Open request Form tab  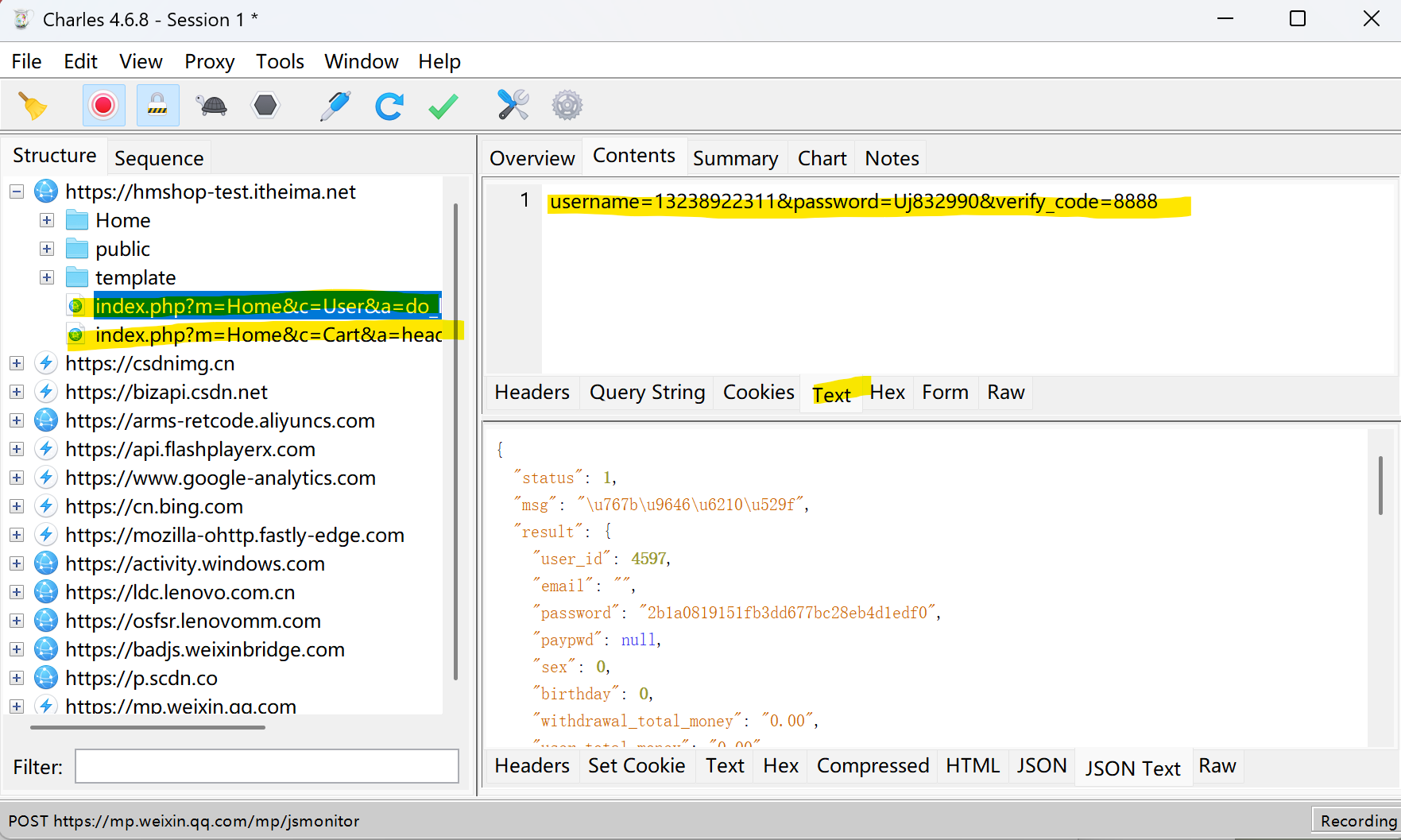point(945,393)
